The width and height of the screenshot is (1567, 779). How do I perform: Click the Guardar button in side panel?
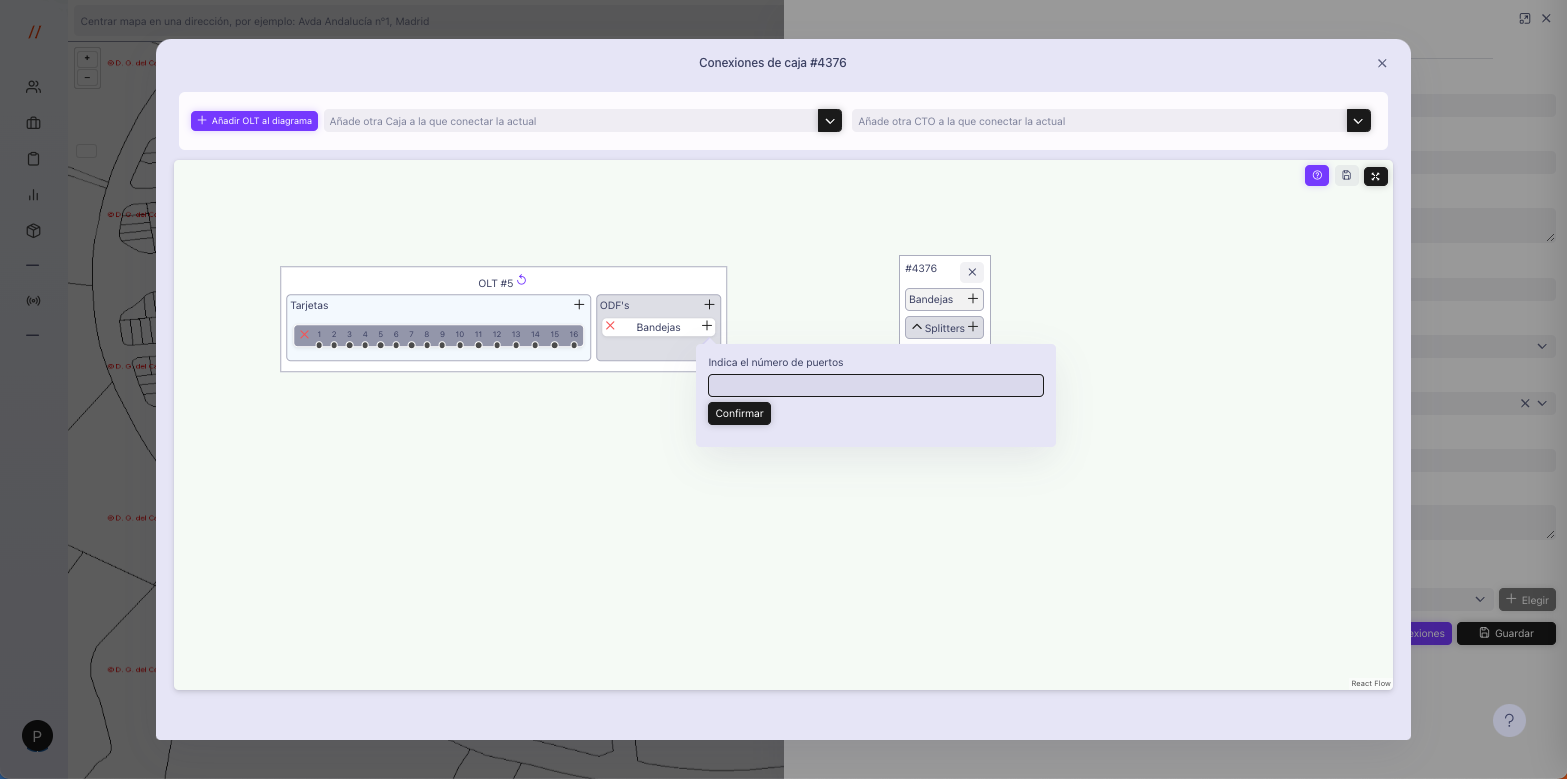[x=1506, y=633]
